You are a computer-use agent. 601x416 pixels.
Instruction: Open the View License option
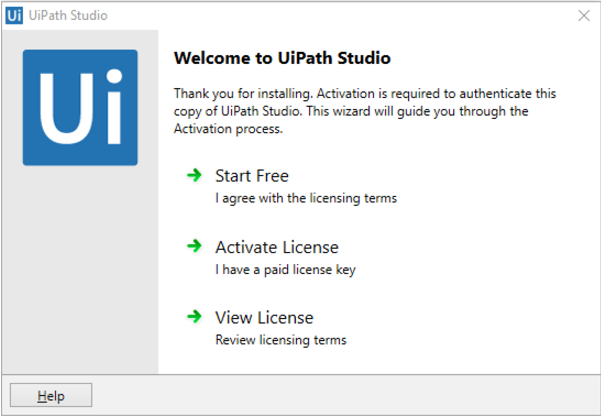tap(264, 318)
